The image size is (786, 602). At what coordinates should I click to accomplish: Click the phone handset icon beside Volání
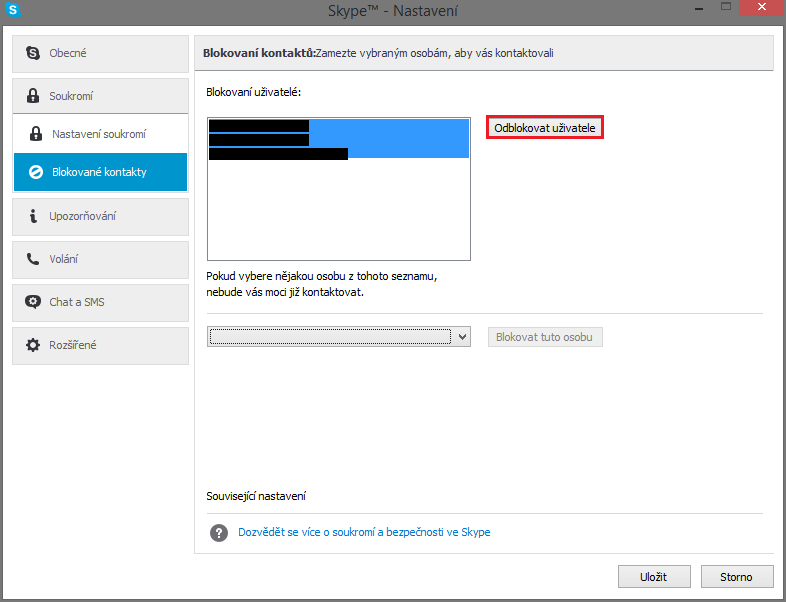33,259
